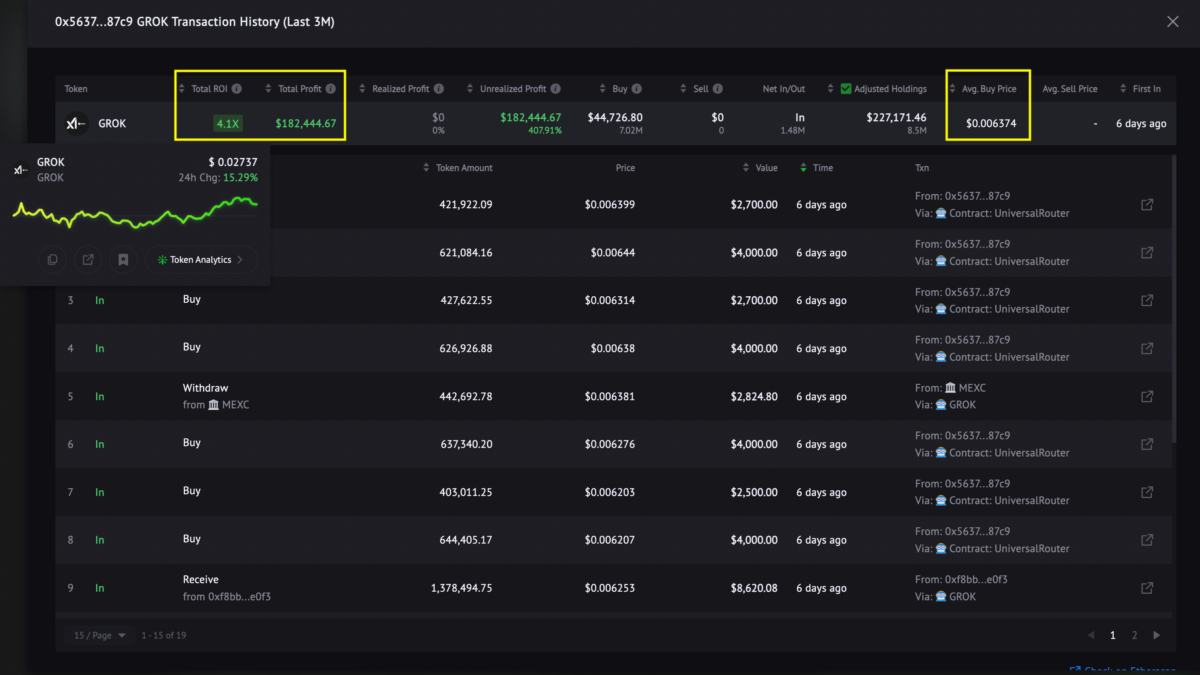Image resolution: width=1200 pixels, height=675 pixels.
Task: Open external link for 421,922.09 transaction
Action: (1147, 205)
